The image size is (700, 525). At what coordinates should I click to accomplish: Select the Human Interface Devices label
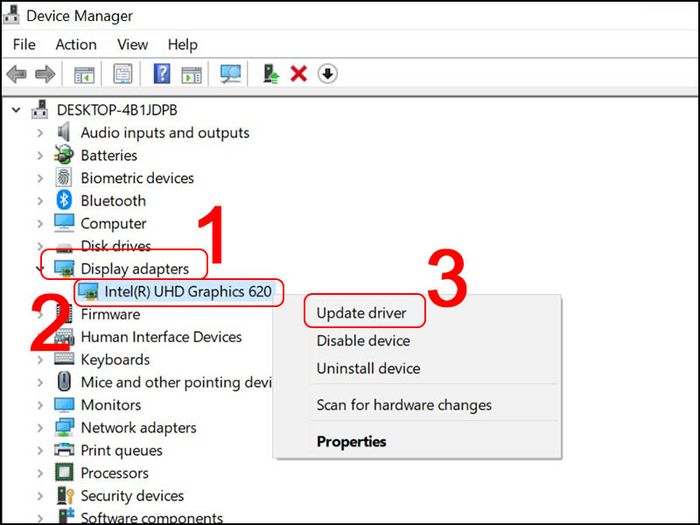click(x=161, y=337)
